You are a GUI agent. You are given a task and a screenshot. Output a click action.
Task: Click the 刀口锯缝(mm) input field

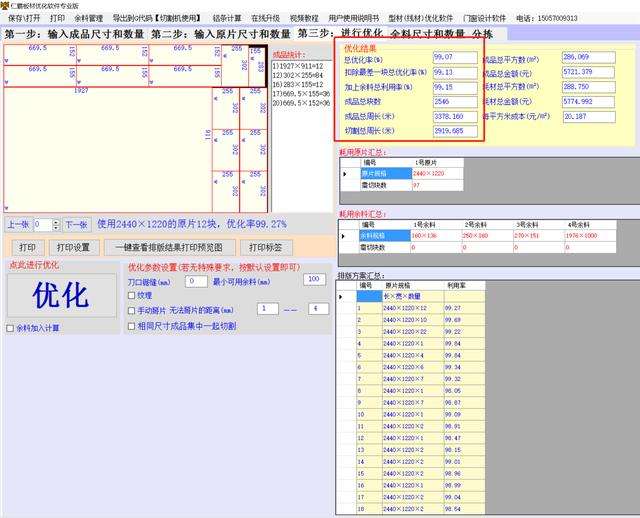tap(196, 281)
